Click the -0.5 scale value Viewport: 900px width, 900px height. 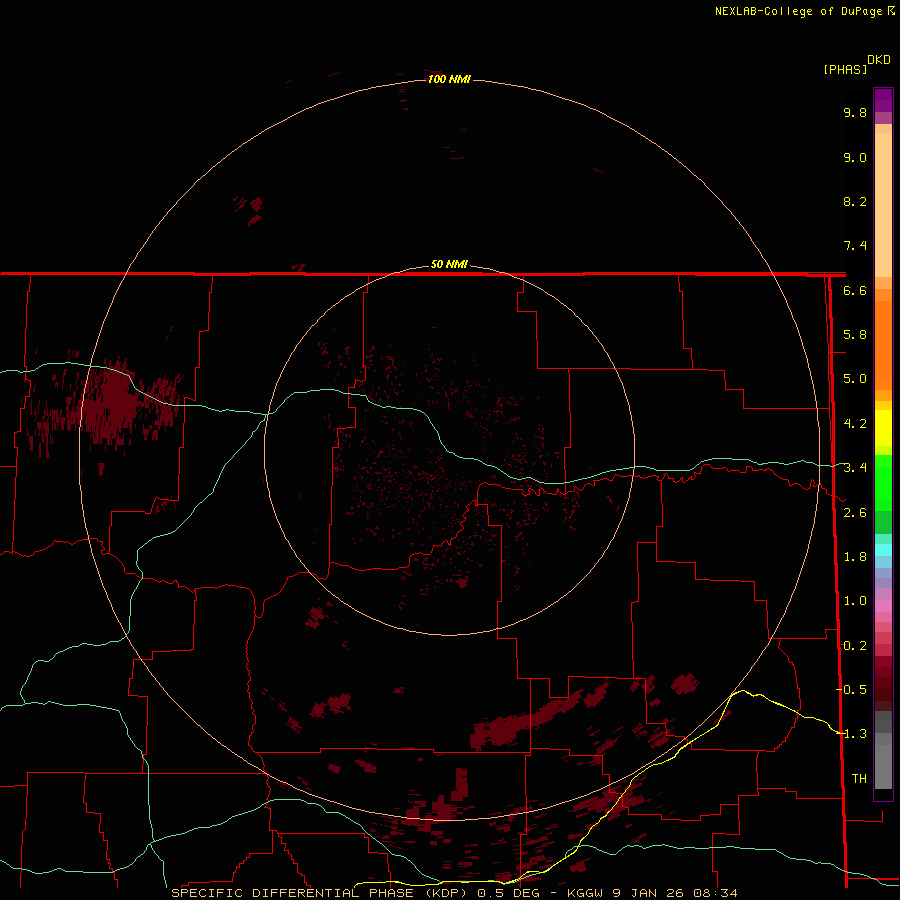pos(851,689)
